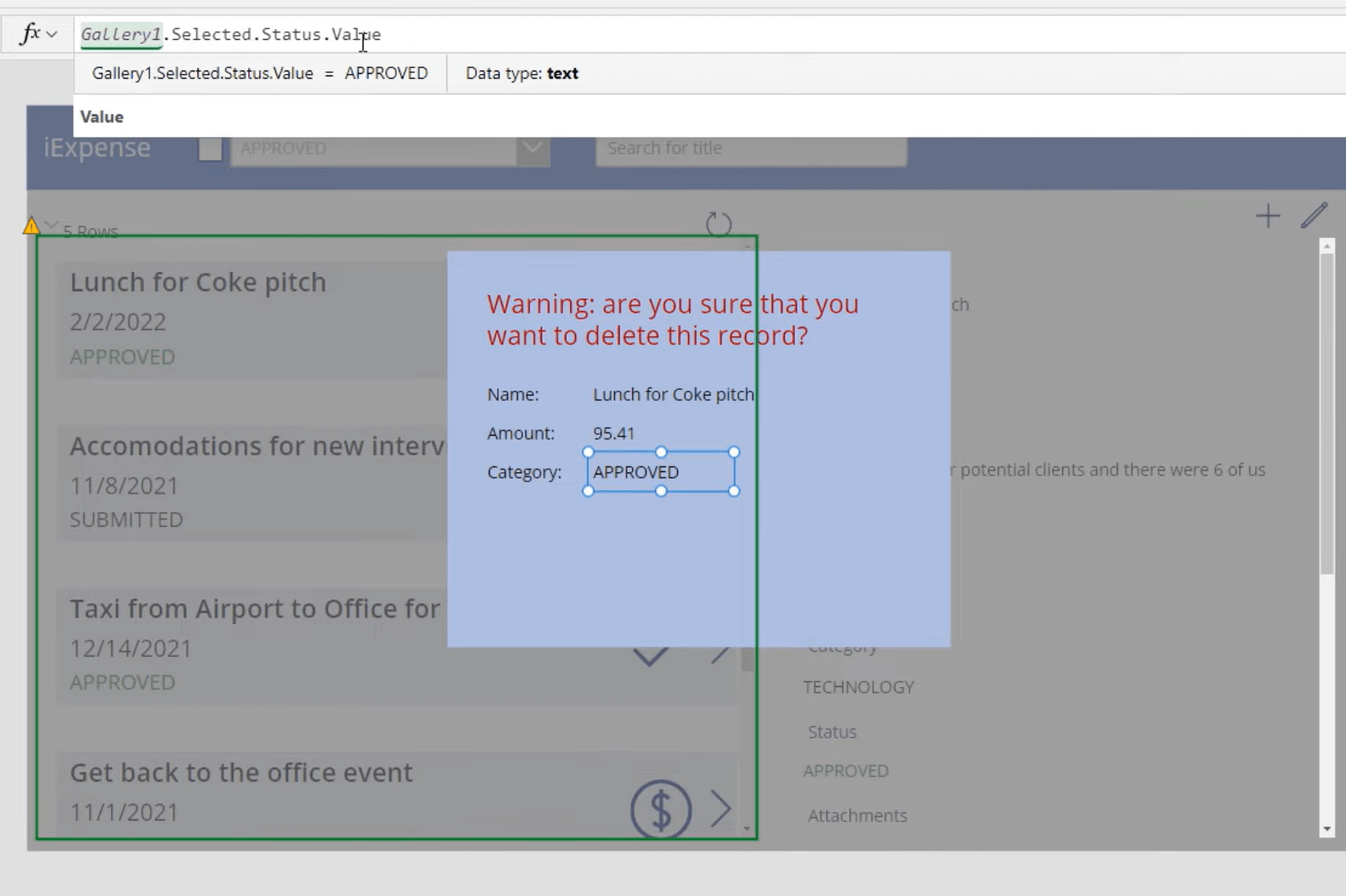This screenshot has width=1346, height=896.
Task: Click the Name: label in popup
Action: point(513,395)
